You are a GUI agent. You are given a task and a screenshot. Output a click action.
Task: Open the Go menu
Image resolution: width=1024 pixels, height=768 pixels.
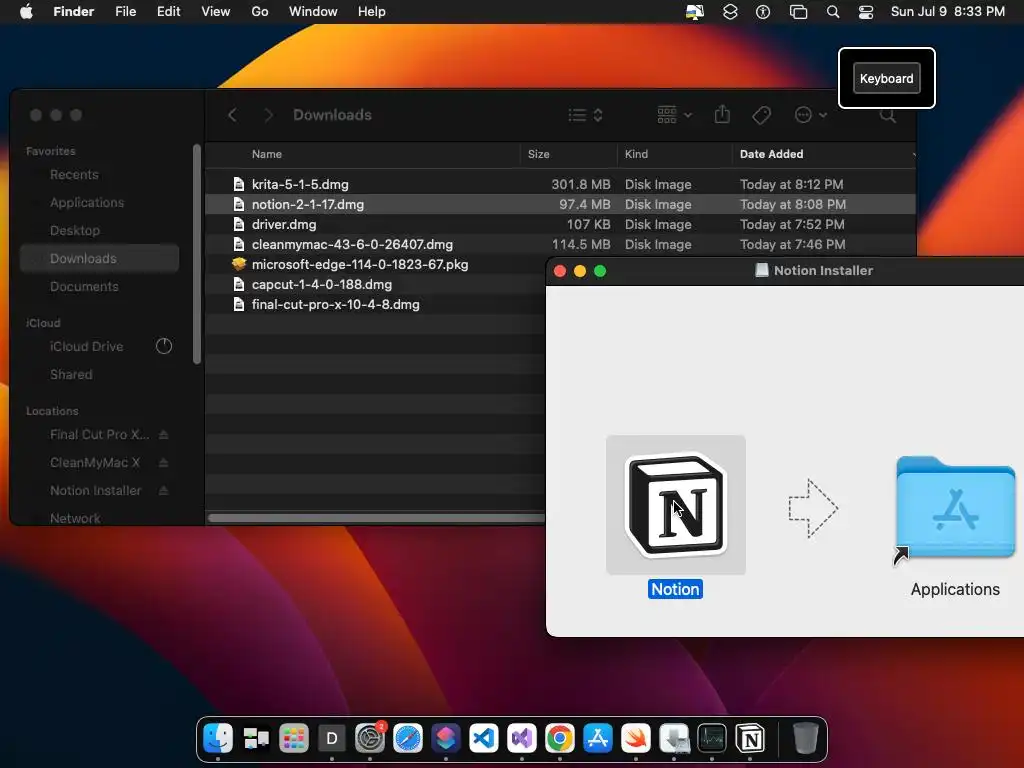pyautogui.click(x=260, y=12)
